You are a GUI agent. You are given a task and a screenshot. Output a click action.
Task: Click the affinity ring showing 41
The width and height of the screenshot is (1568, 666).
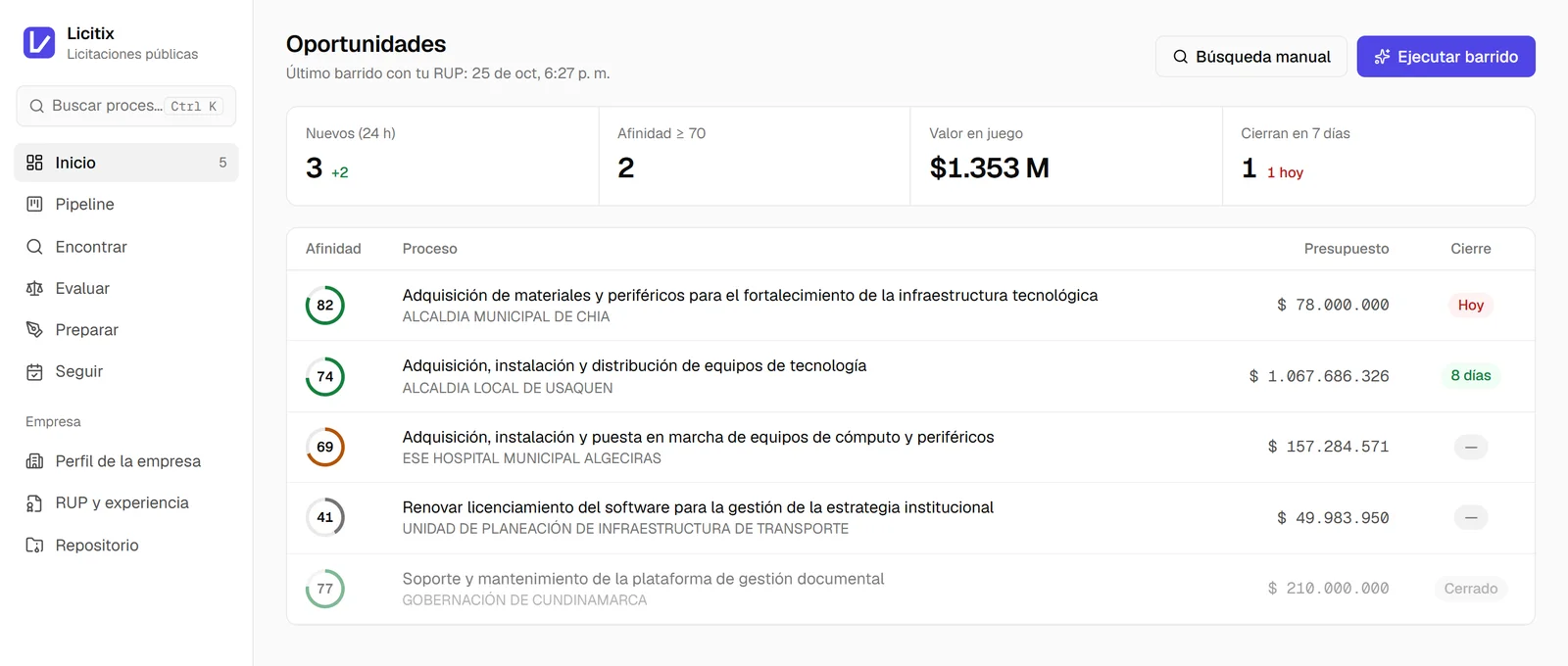pyautogui.click(x=325, y=517)
